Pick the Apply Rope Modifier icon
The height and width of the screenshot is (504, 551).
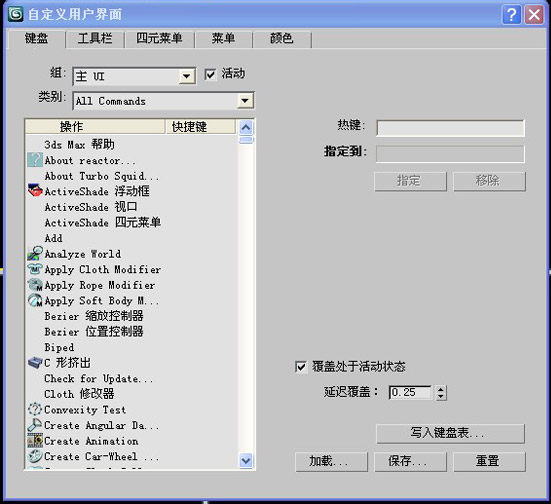point(35,285)
